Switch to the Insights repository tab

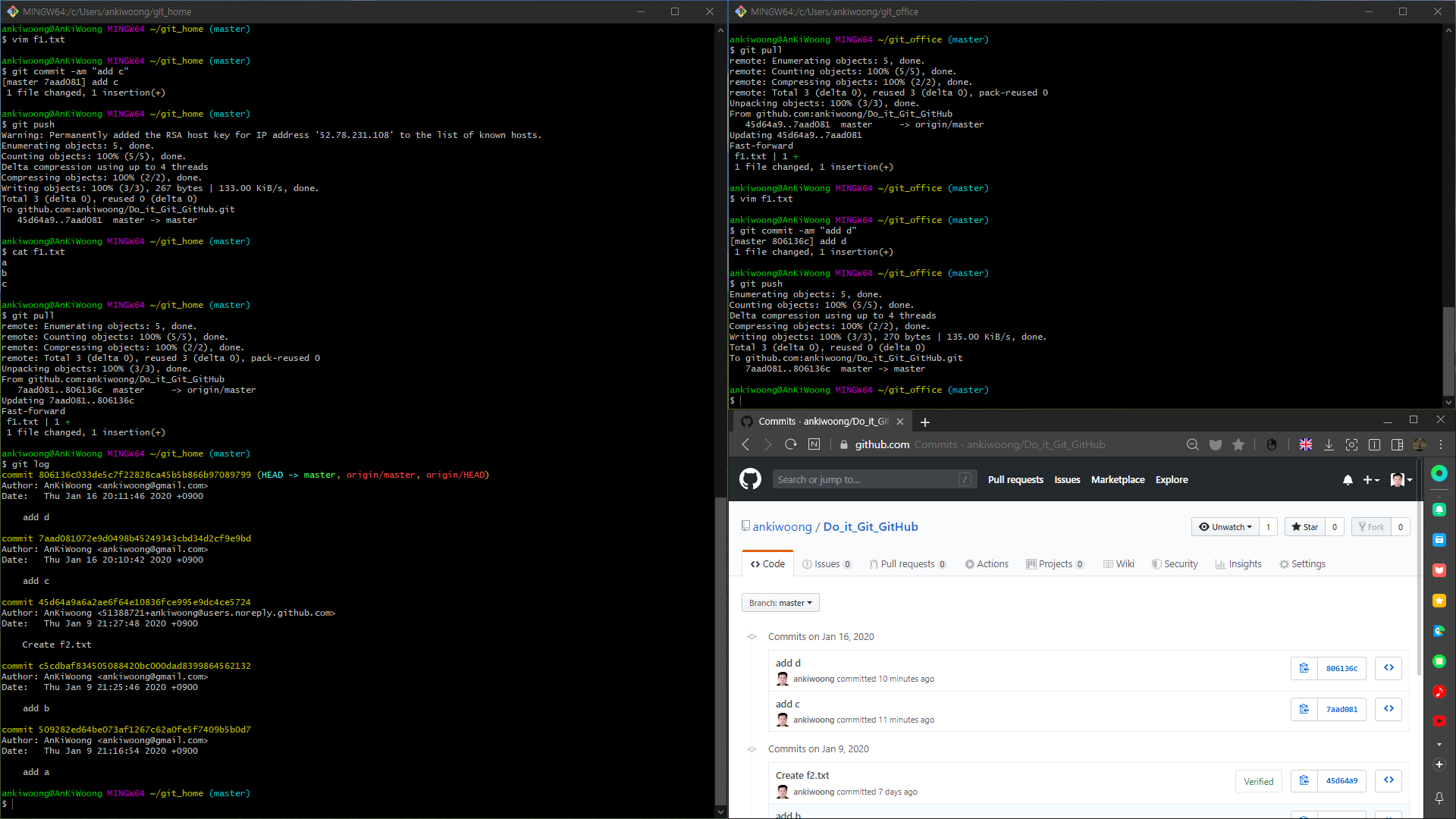tap(1238, 564)
